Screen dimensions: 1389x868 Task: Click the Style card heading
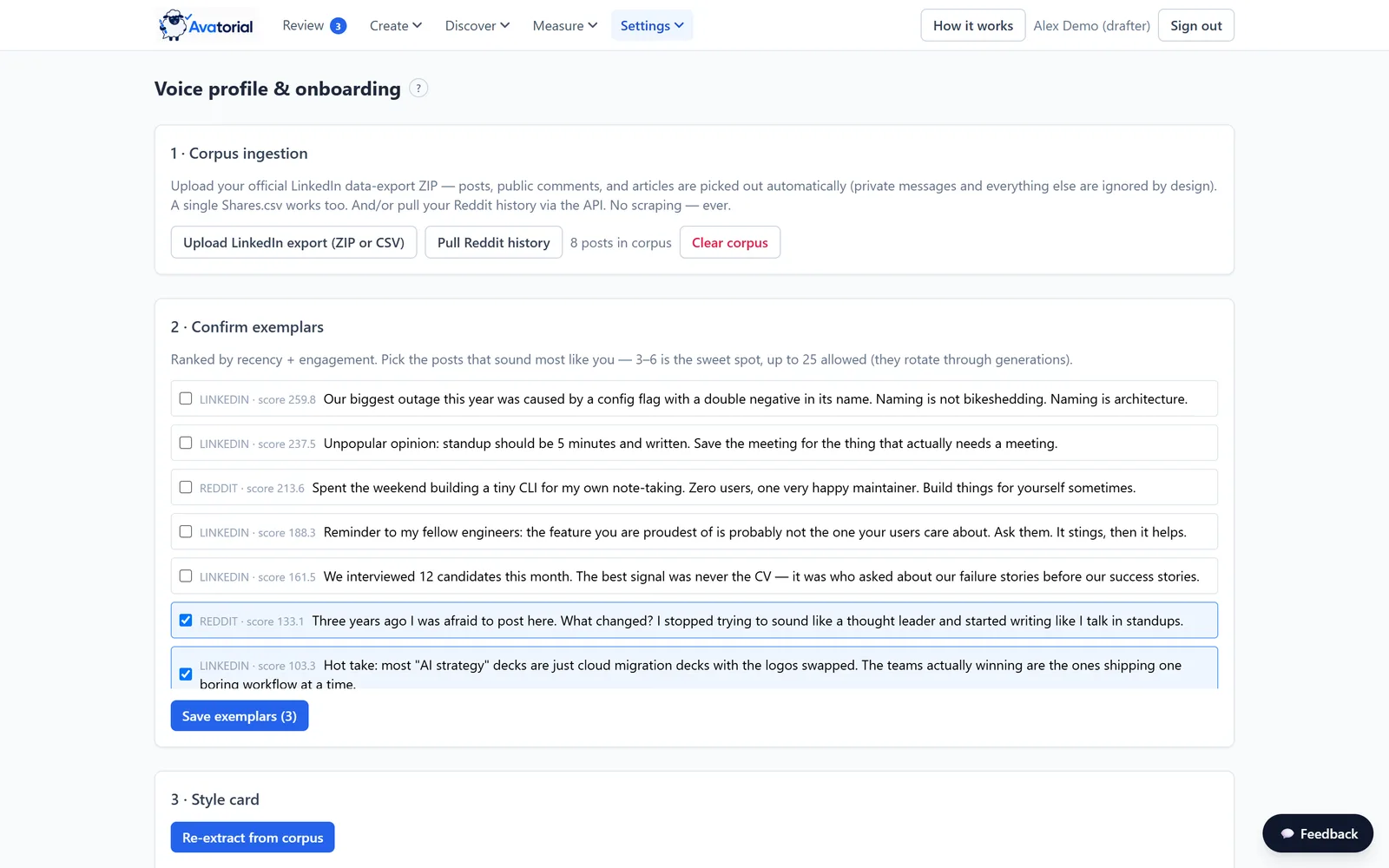[x=215, y=799]
